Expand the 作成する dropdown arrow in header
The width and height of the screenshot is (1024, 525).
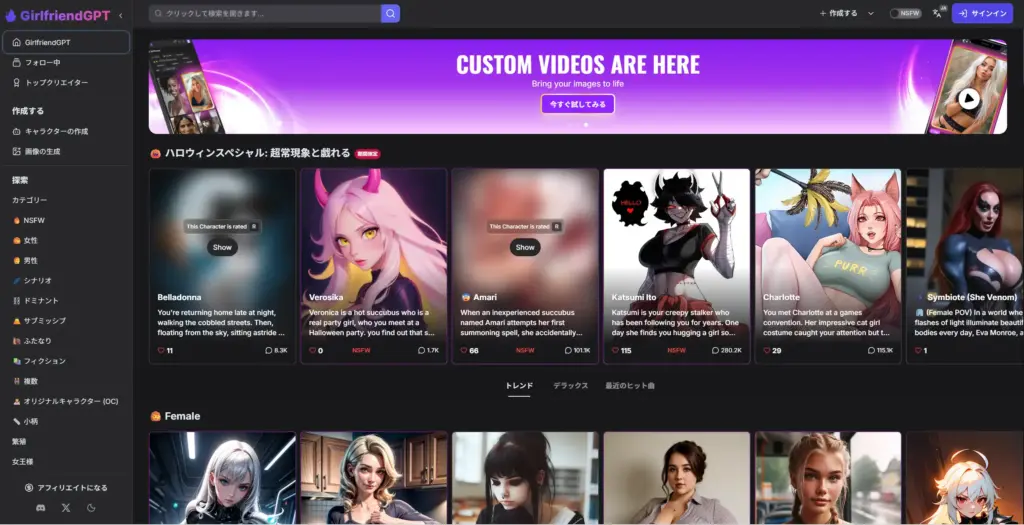point(871,13)
